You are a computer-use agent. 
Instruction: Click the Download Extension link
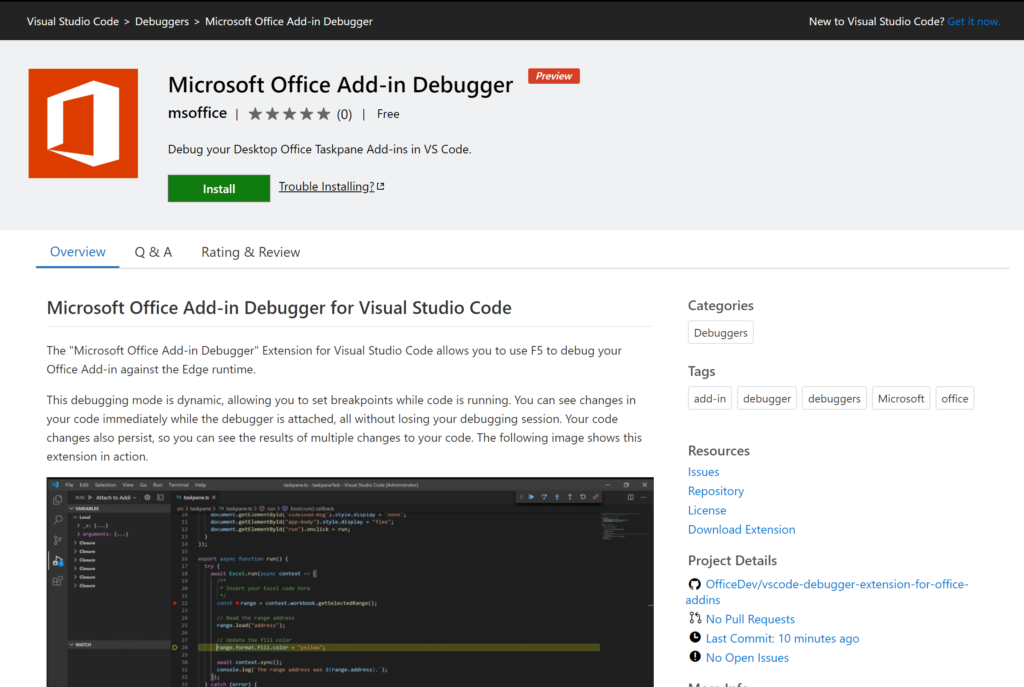[741, 529]
